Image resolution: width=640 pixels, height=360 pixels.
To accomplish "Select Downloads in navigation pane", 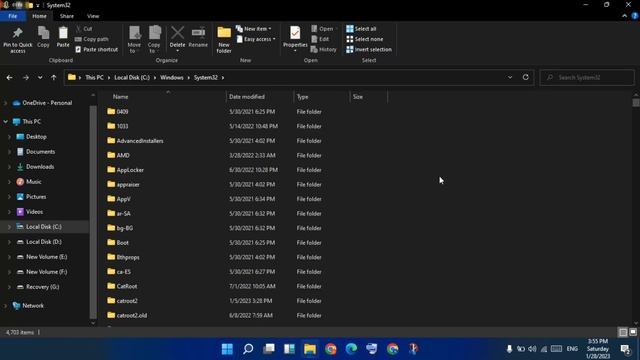I will coord(40,167).
